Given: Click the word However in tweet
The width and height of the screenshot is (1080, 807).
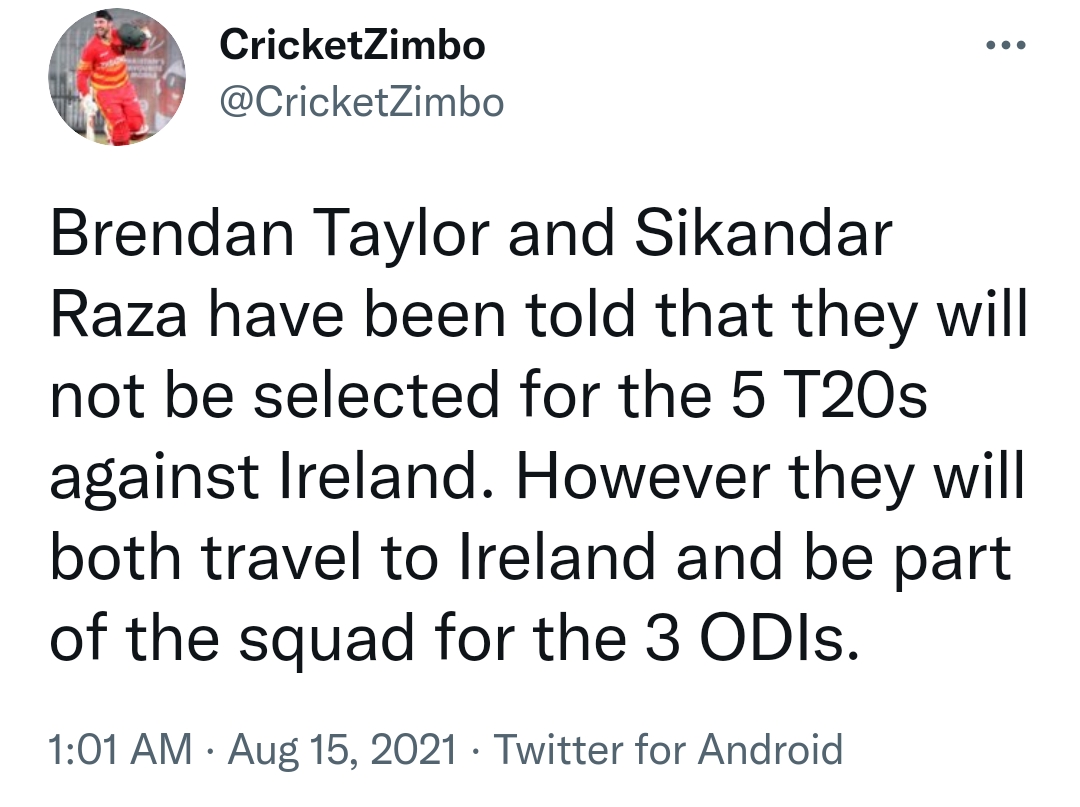Looking at the screenshot, I should tap(644, 476).
